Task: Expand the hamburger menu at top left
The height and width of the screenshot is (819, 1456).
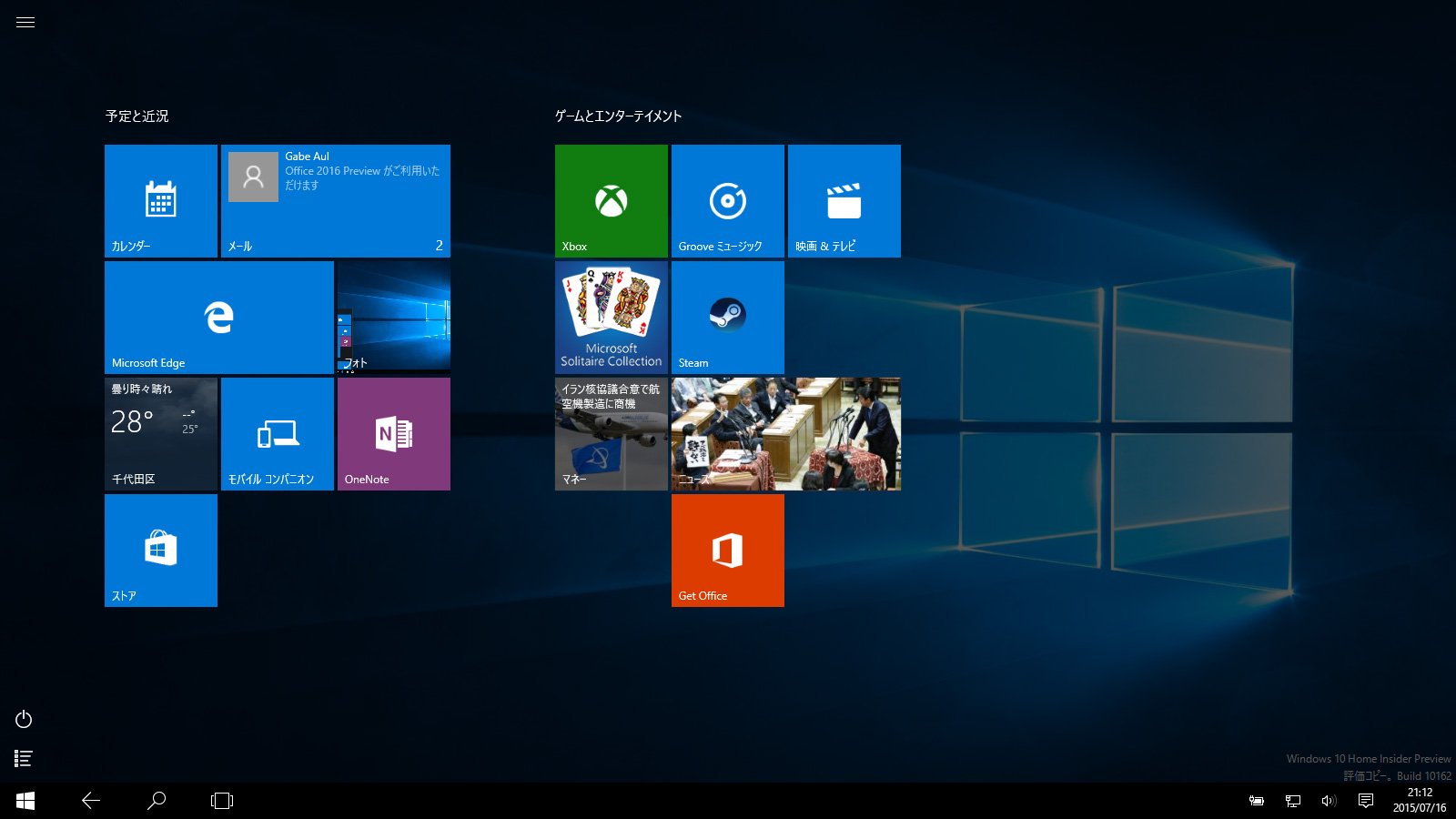Action: click(25, 23)
